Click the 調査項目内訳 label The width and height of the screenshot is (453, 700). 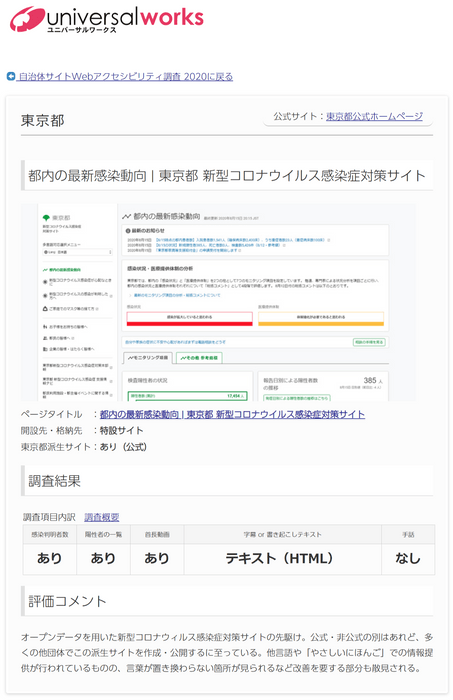[x=50, y=517]
